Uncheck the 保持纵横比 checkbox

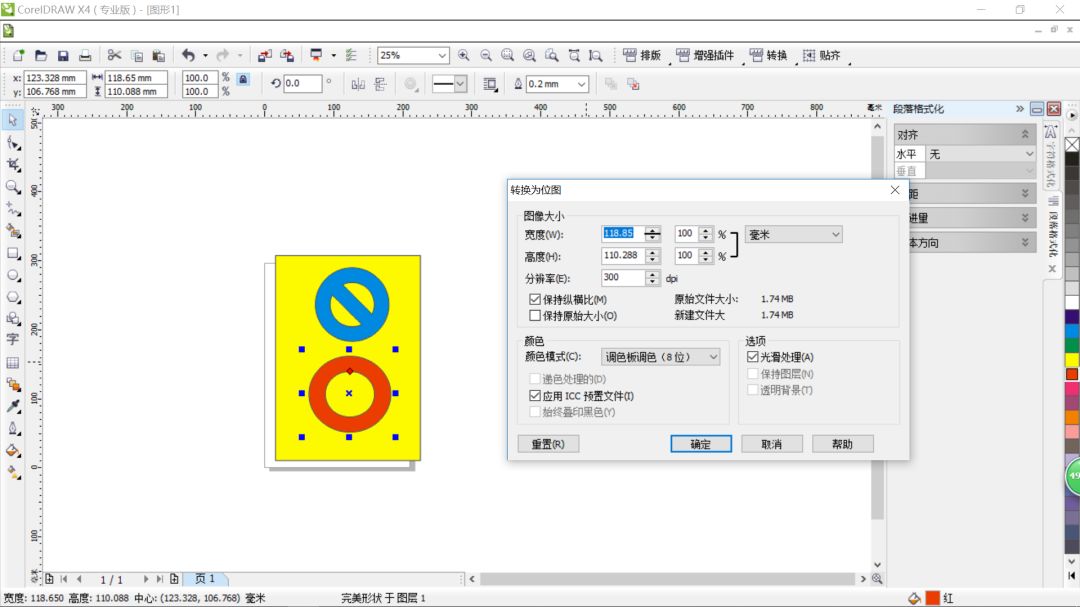[536, 299]
